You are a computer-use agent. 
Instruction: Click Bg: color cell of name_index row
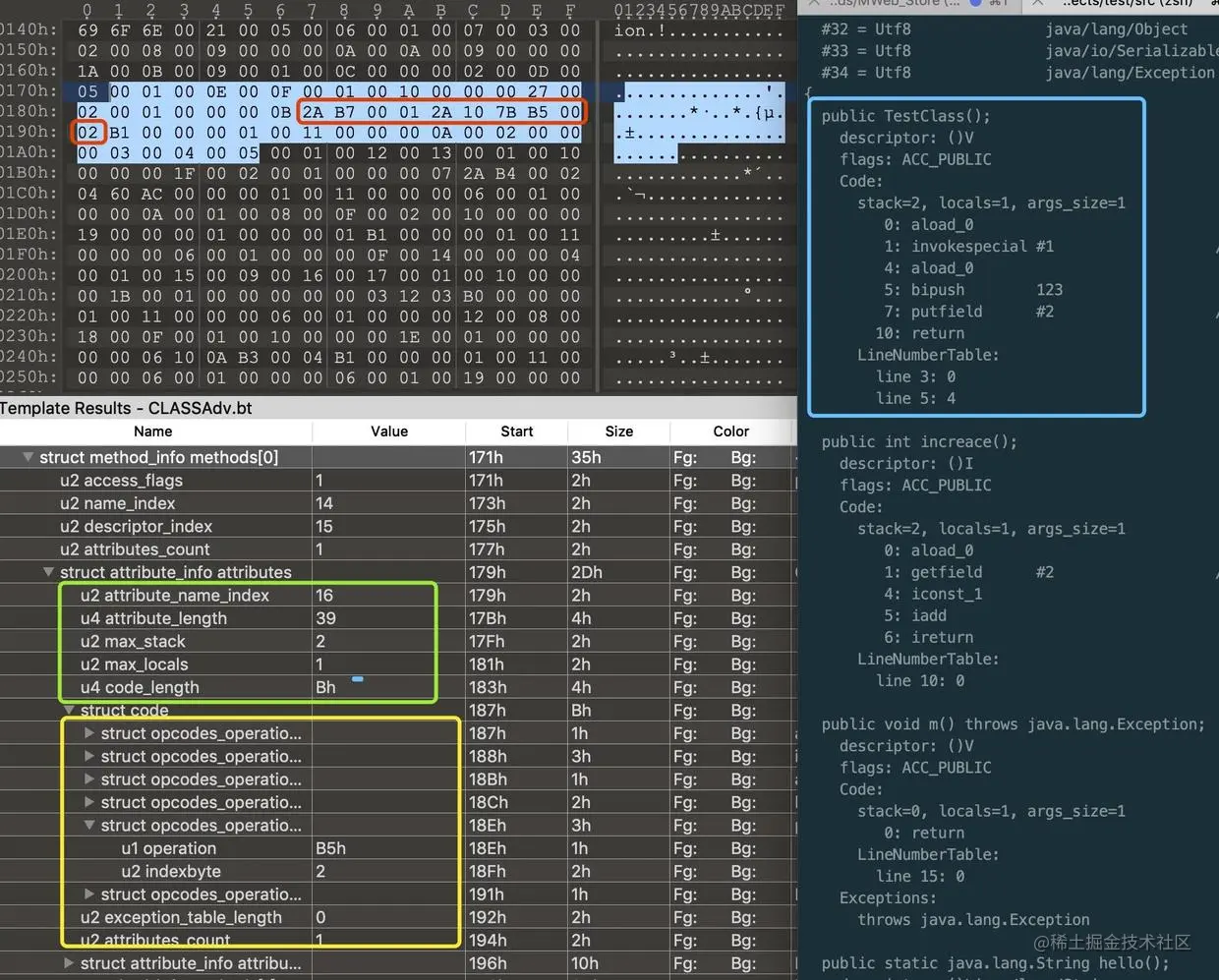(743, 503)
